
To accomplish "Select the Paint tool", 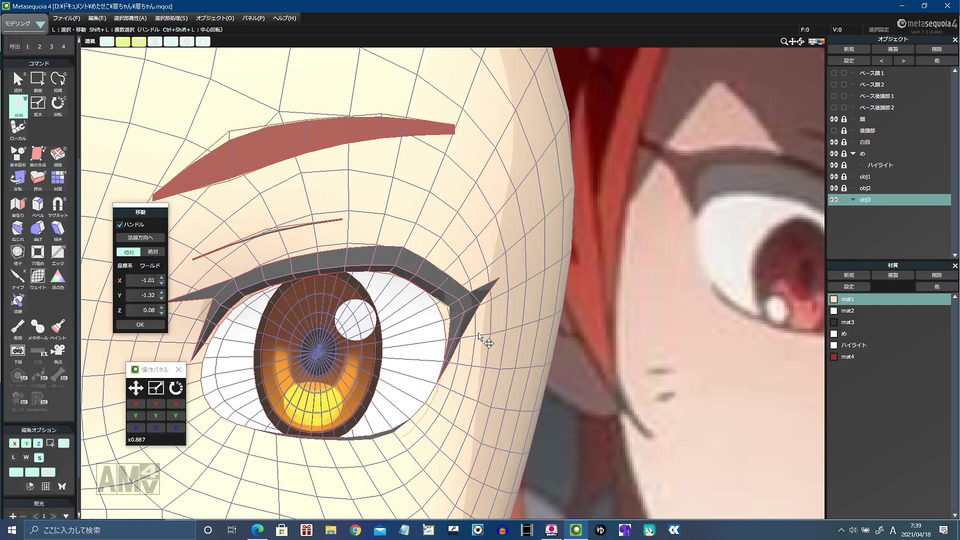I will pyautogui.click(x=58, y=326).
